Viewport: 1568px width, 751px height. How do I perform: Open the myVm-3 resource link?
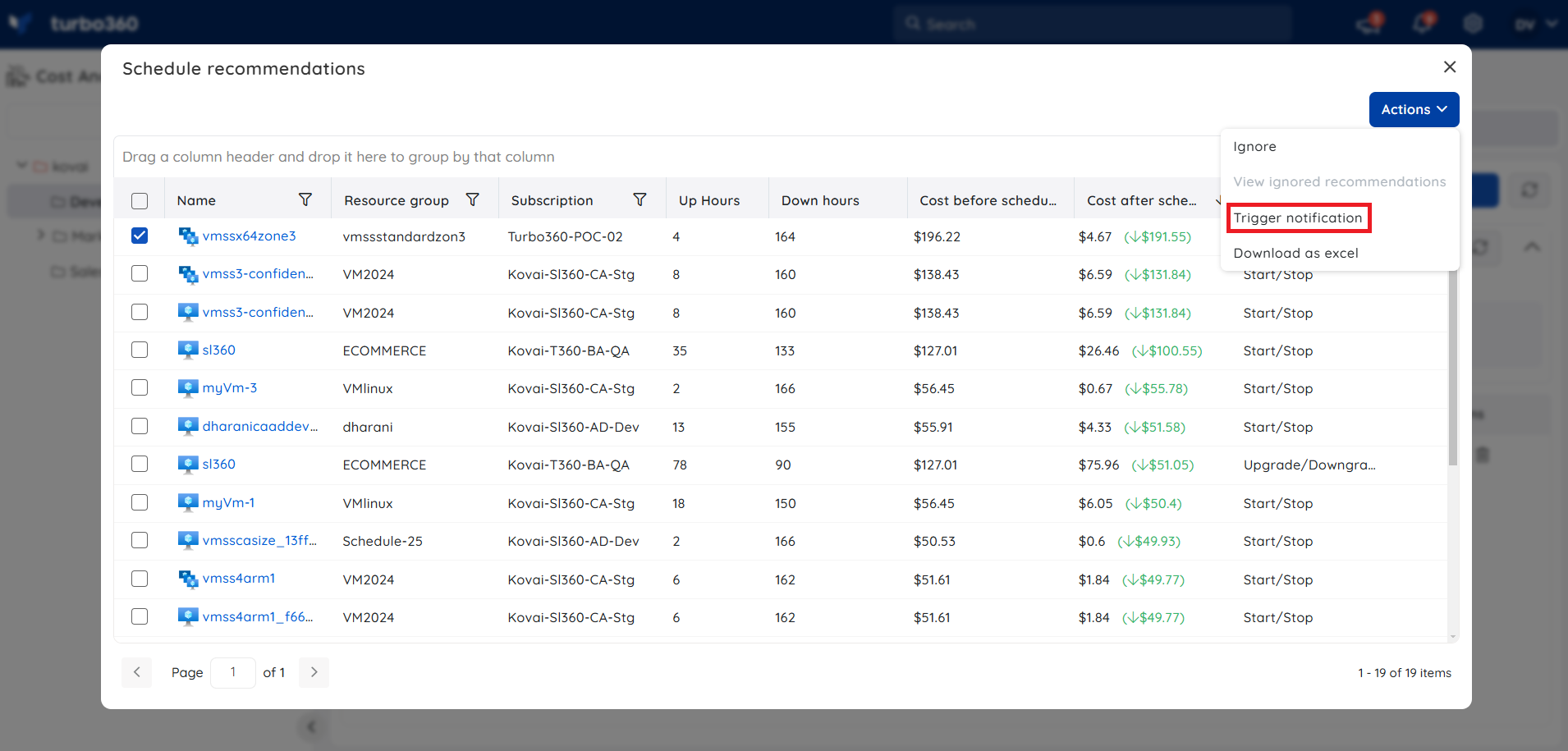coord(230,387)
